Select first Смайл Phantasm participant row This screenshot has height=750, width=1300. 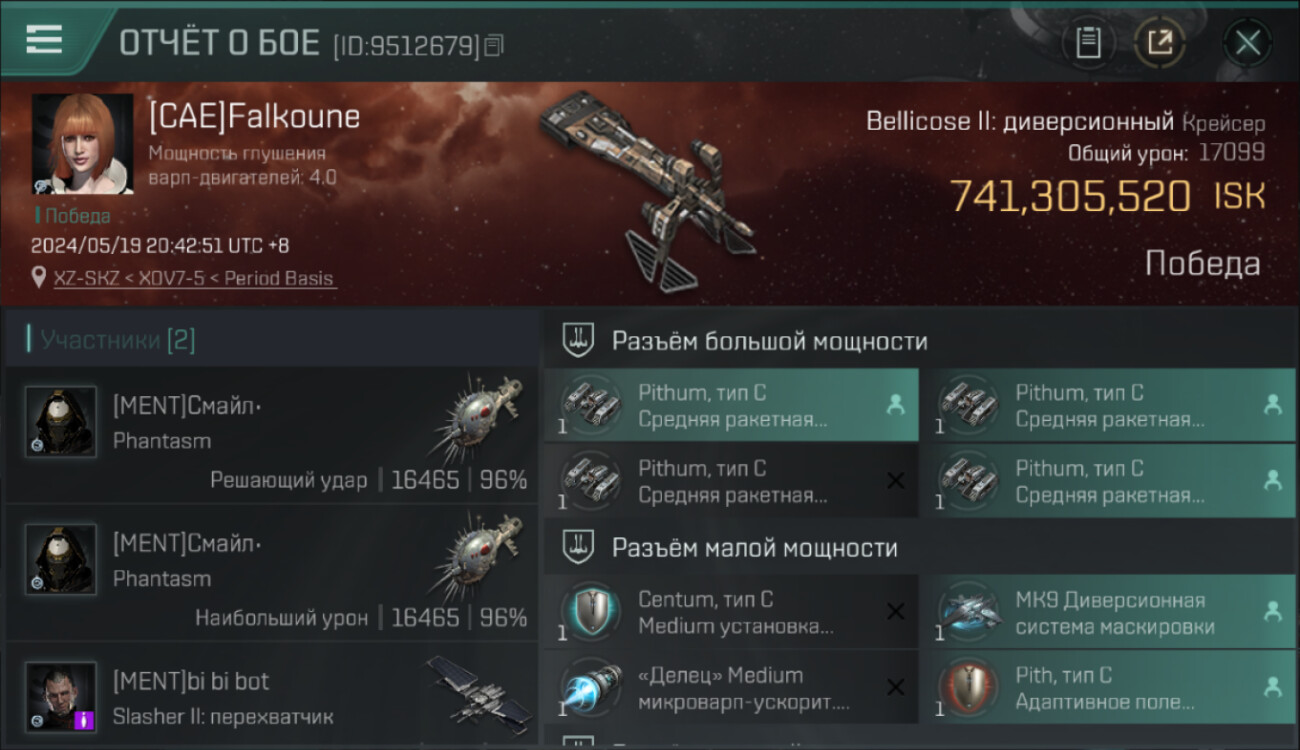(x=272, y=434)
